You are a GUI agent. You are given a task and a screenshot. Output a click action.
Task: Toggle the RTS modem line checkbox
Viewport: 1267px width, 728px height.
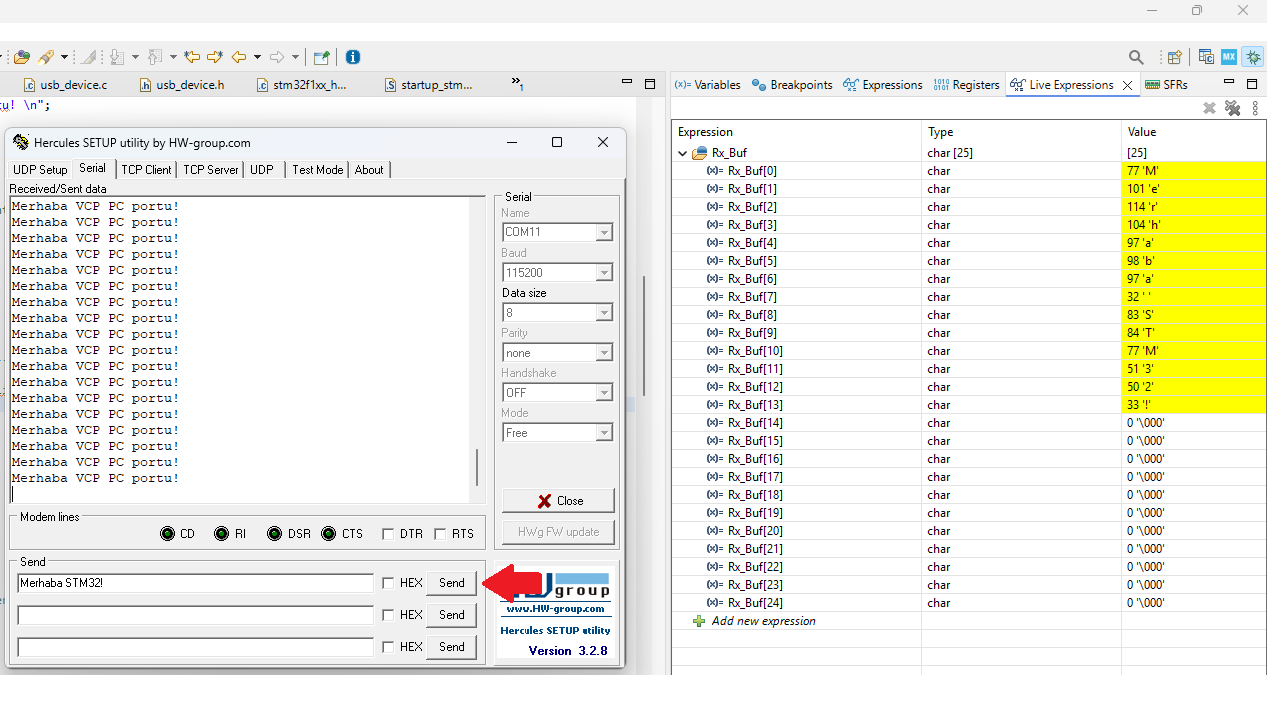click(x=440, y=534)
